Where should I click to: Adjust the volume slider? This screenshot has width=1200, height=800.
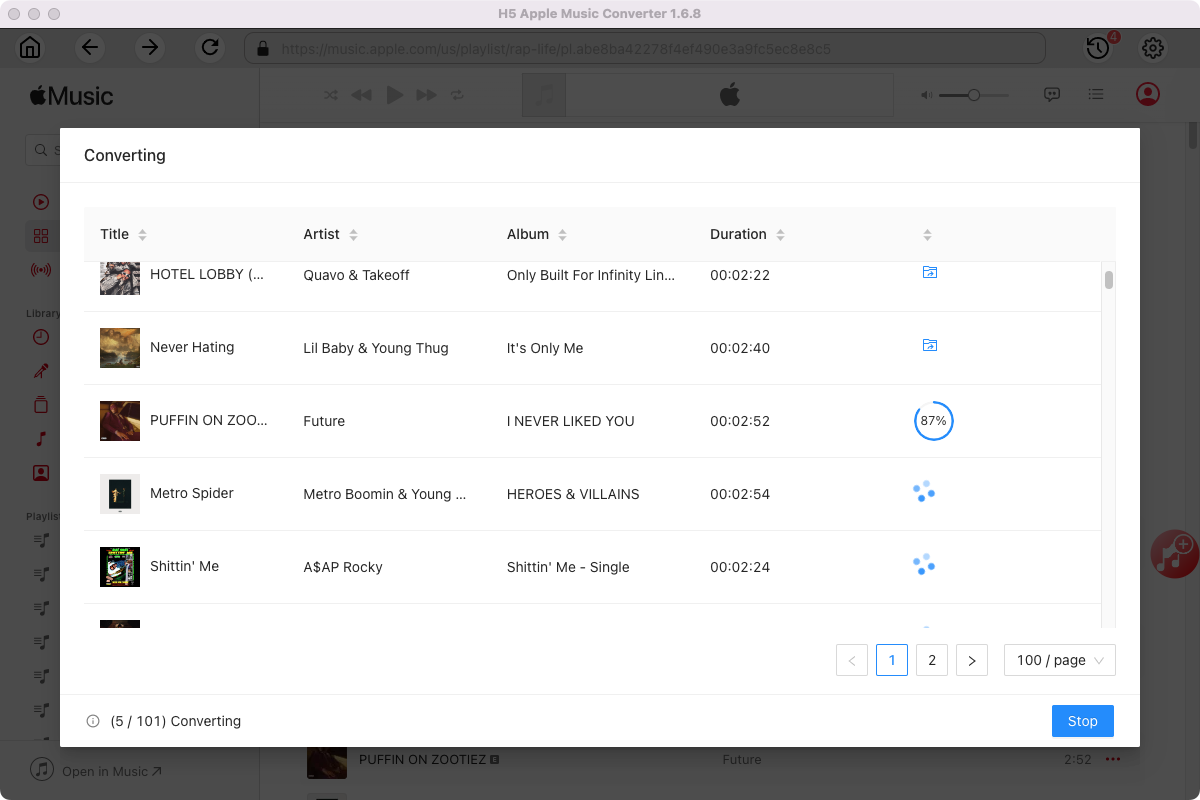click(x=974, y=95)
